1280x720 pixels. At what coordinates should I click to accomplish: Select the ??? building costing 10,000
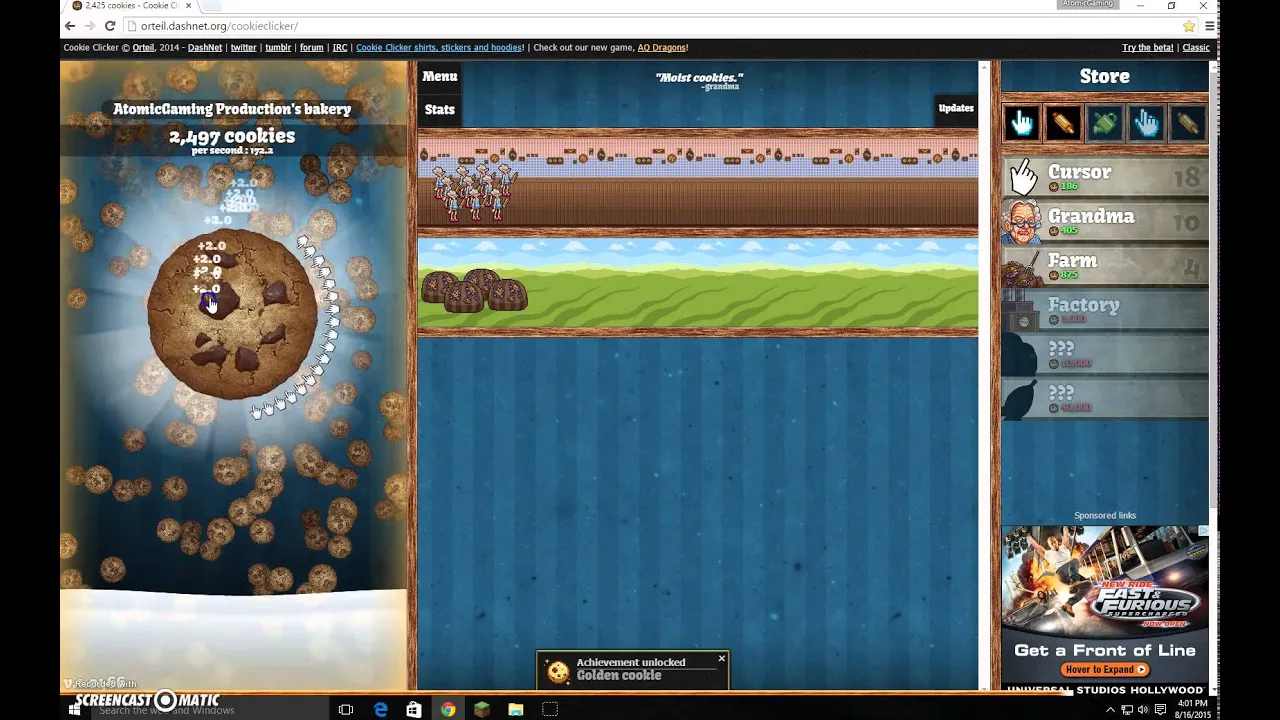tap(1105, 353)
